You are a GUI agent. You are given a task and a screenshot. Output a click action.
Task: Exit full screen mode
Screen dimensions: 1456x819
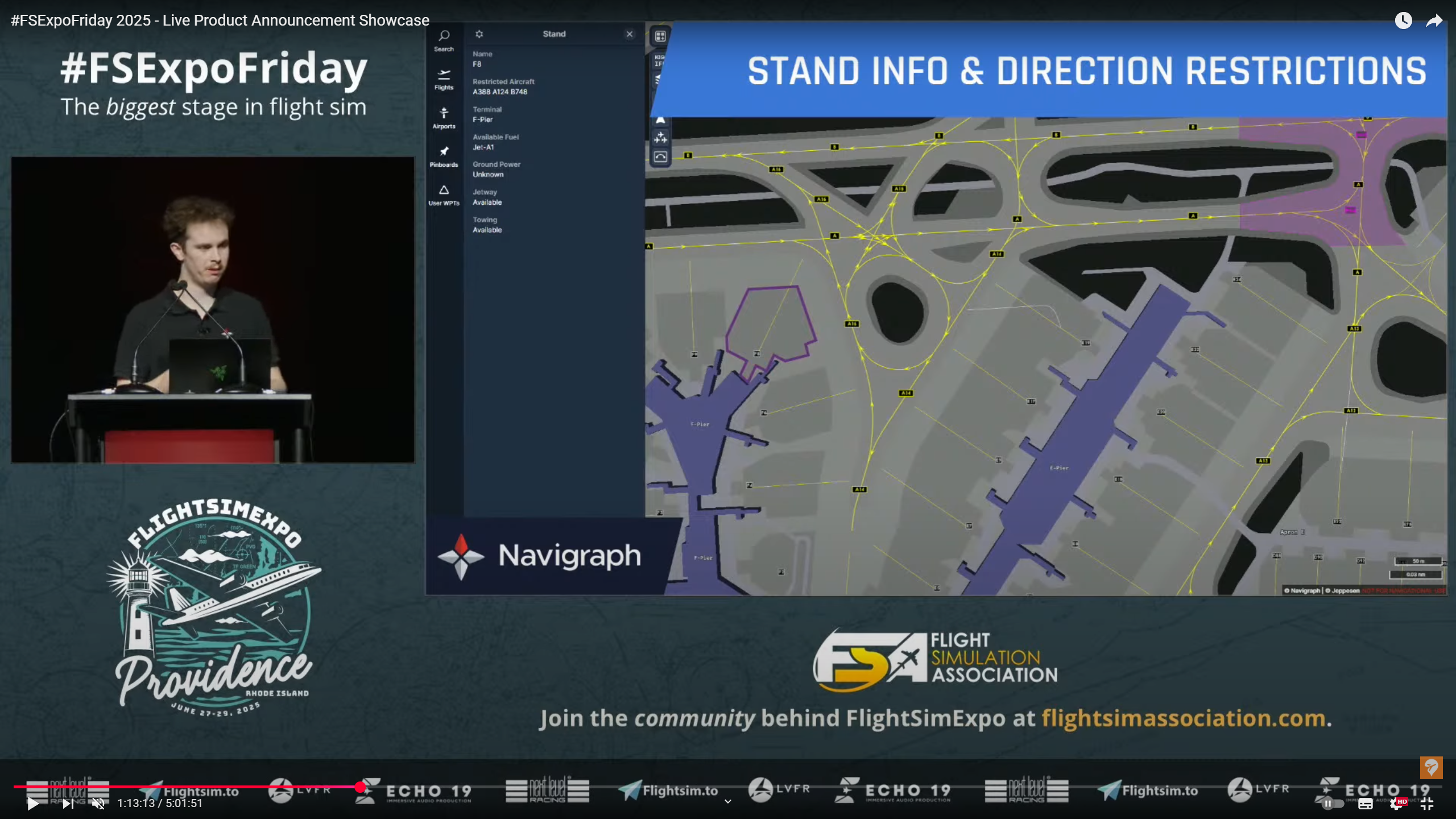(1427, 803)
